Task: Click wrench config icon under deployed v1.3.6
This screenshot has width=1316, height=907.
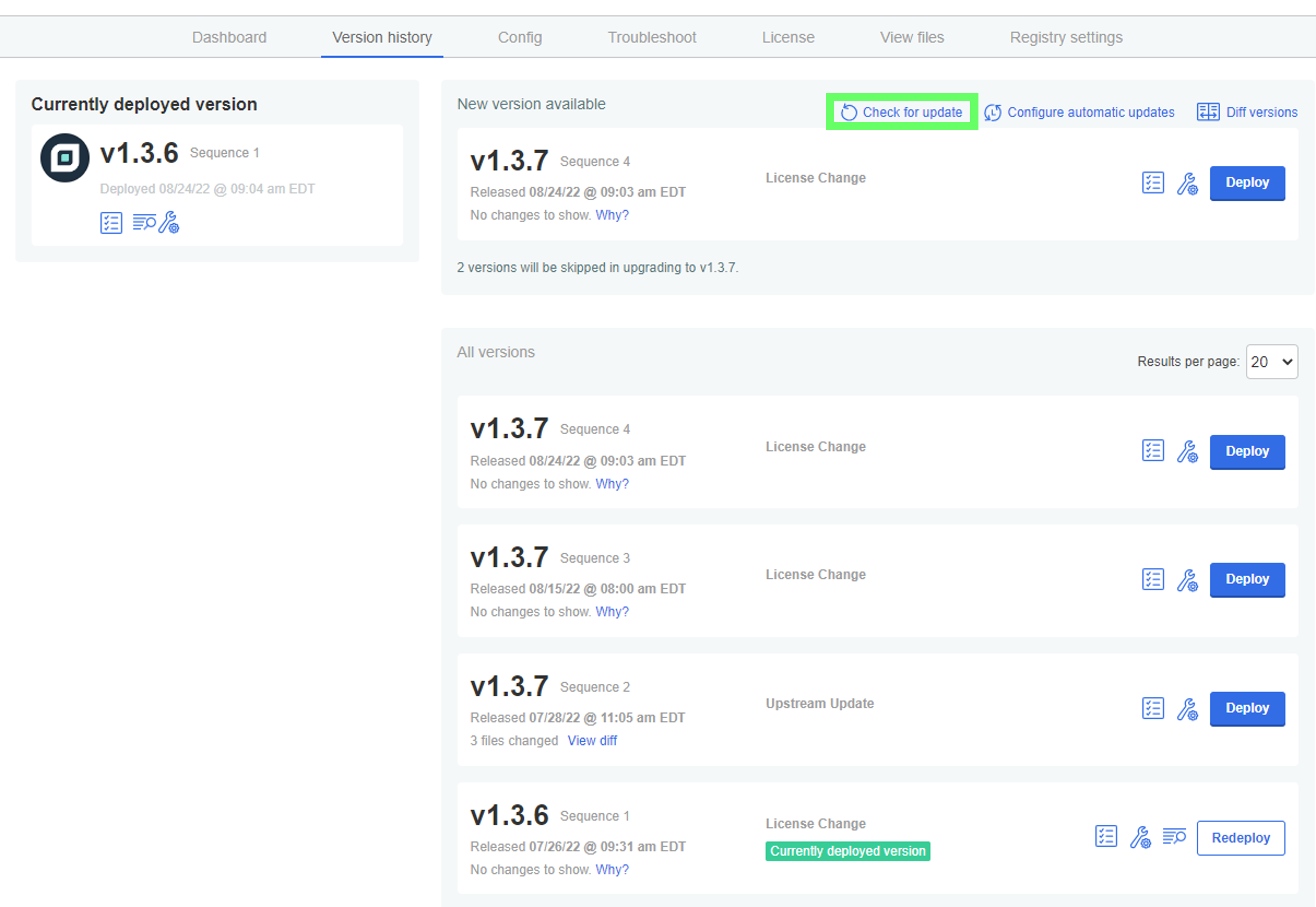Action: tap(169, 222)
